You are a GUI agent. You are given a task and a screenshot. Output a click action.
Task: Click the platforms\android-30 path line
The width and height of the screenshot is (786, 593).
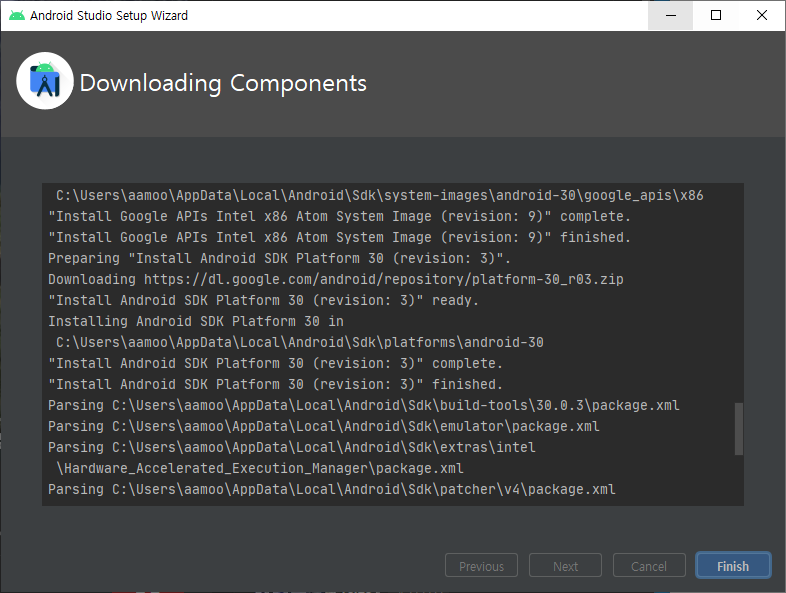click(300, 342)
